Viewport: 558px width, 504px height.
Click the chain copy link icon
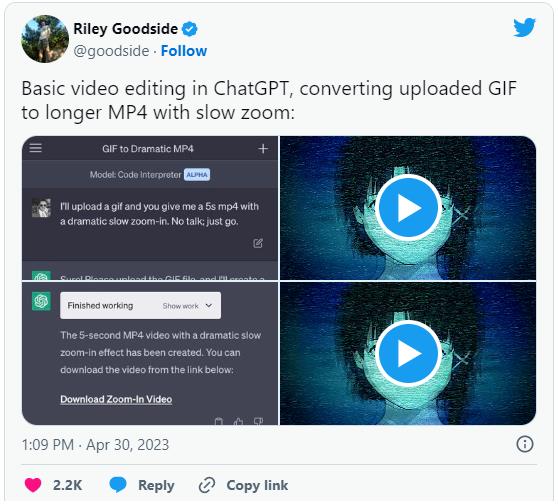point(207,485)
